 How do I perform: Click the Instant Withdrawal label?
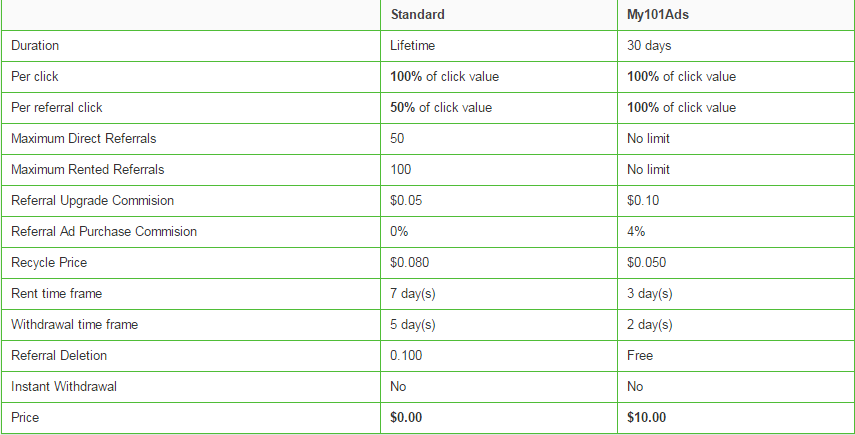coord(64,386)
